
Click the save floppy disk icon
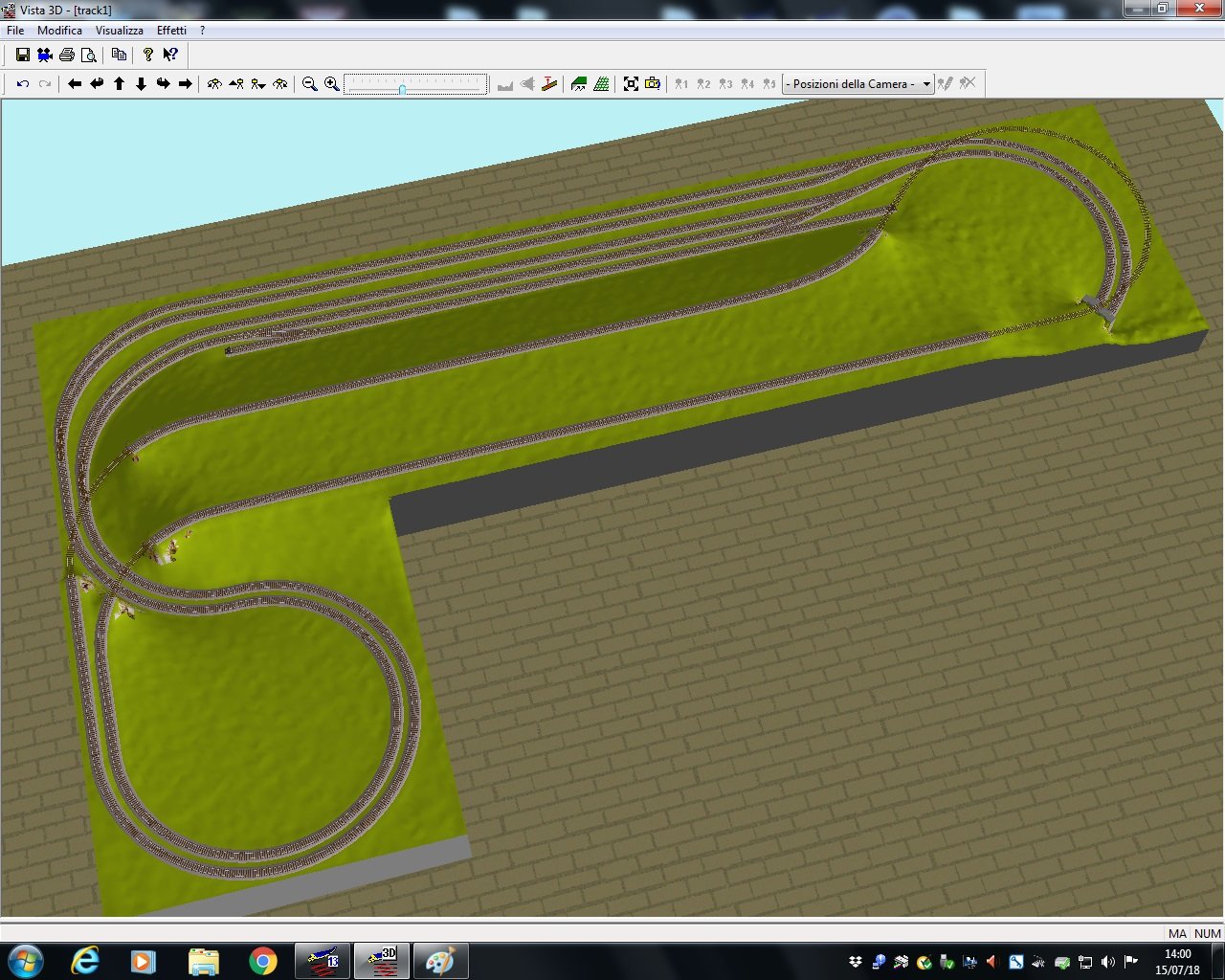[23, 55]
